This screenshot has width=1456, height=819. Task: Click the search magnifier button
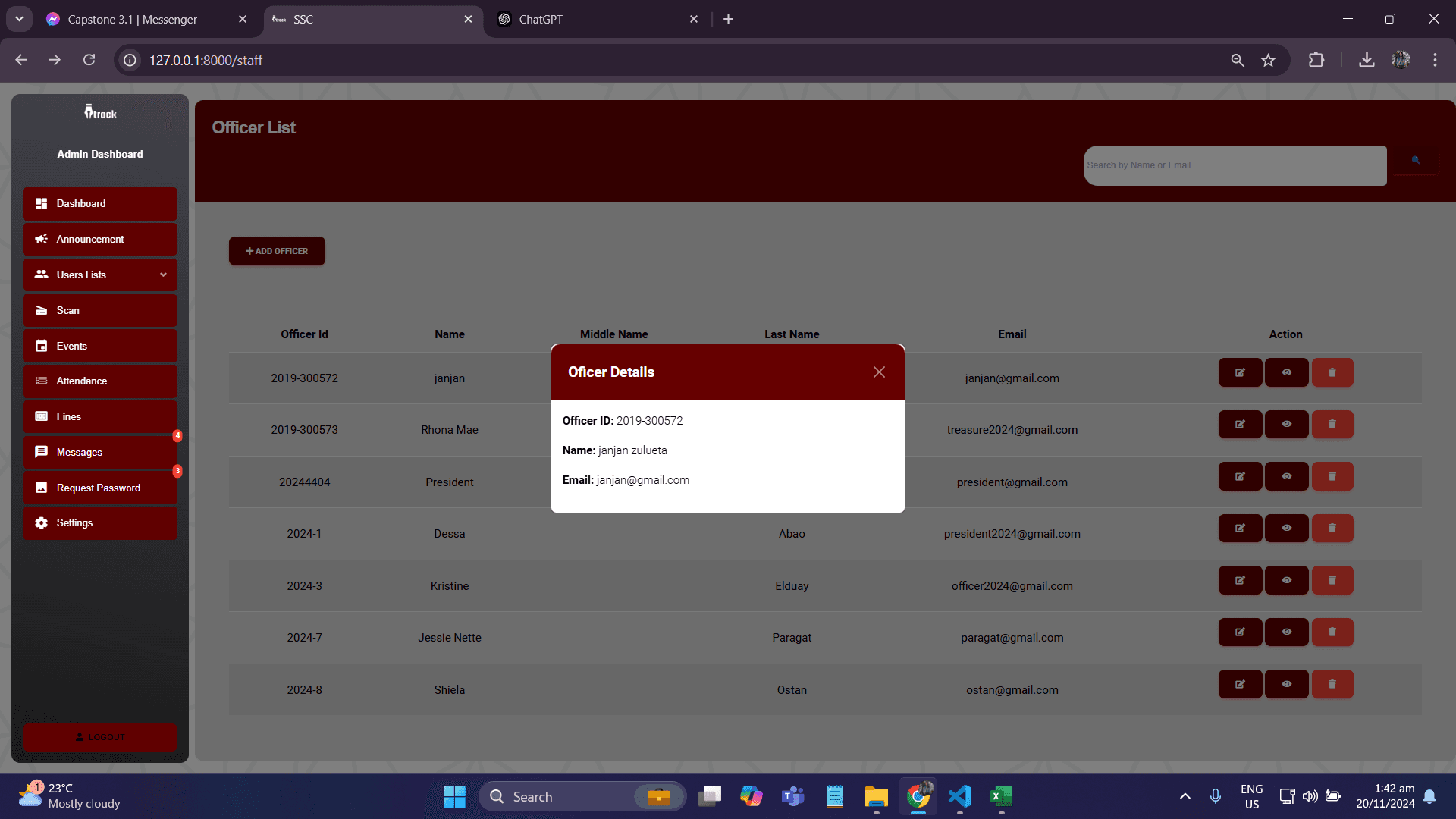click(1415, 160)
